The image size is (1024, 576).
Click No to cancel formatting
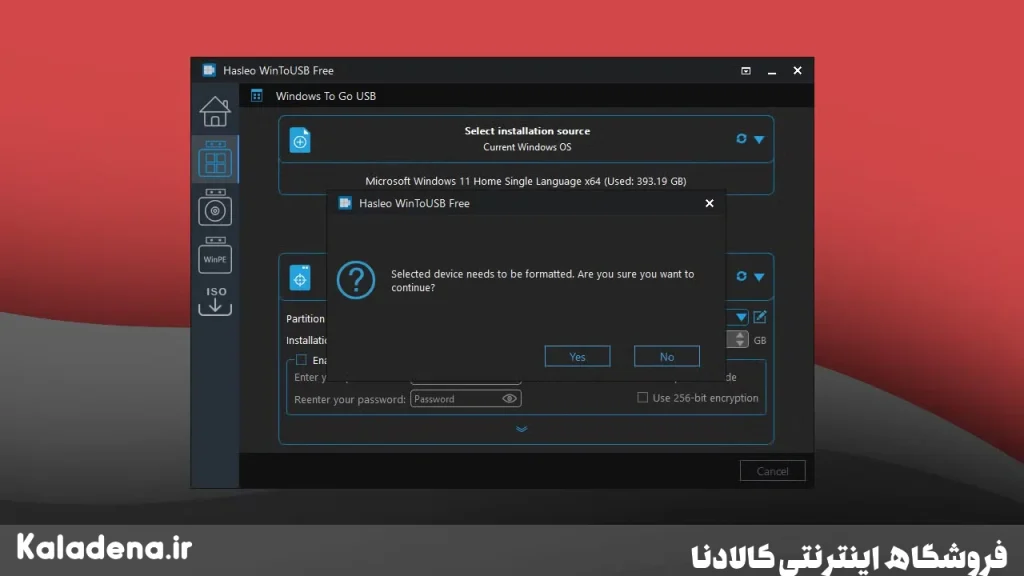(666, 356)
